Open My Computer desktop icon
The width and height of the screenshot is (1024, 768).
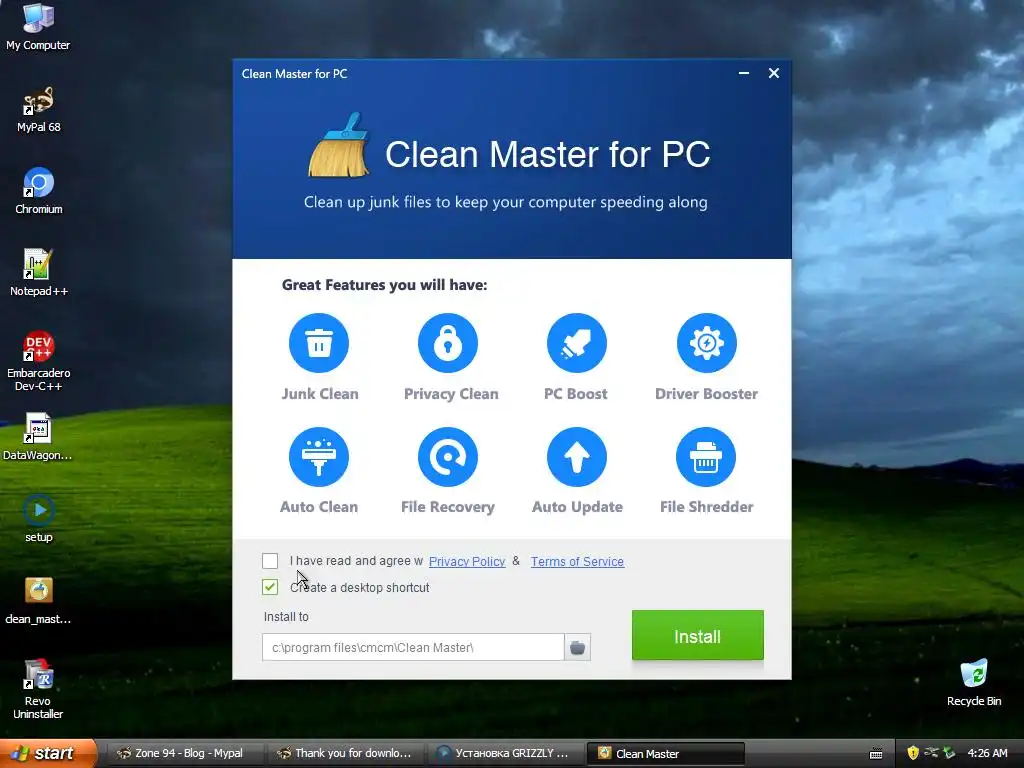tap(38, 27)
